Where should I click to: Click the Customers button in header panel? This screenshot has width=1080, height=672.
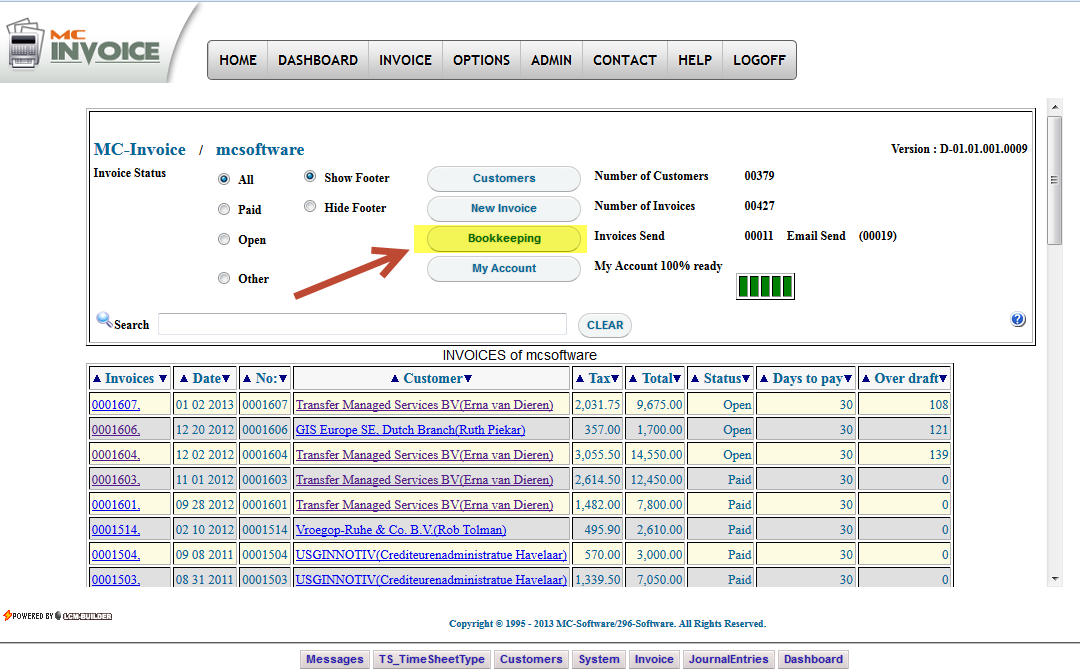tap(504, 178)
